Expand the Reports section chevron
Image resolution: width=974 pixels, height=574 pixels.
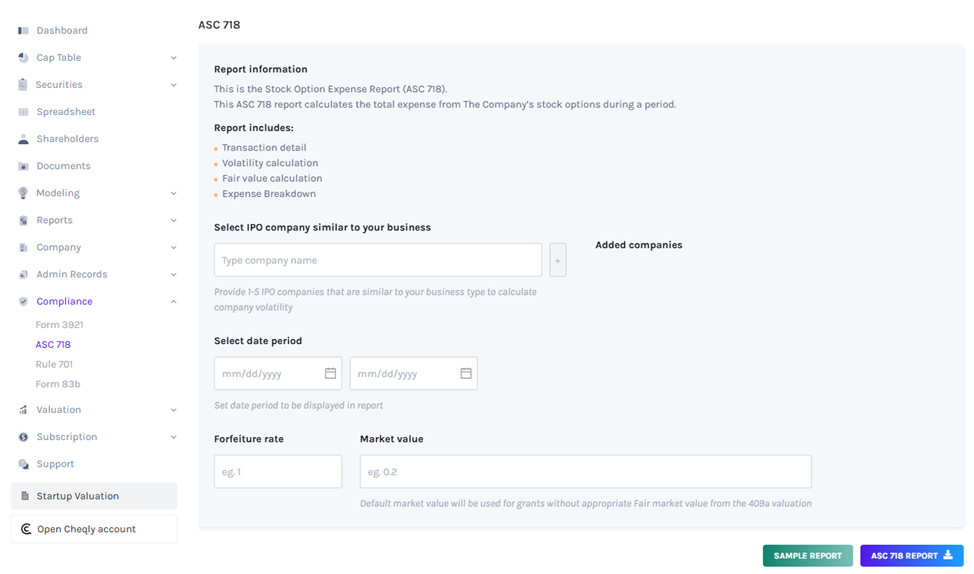173,220
